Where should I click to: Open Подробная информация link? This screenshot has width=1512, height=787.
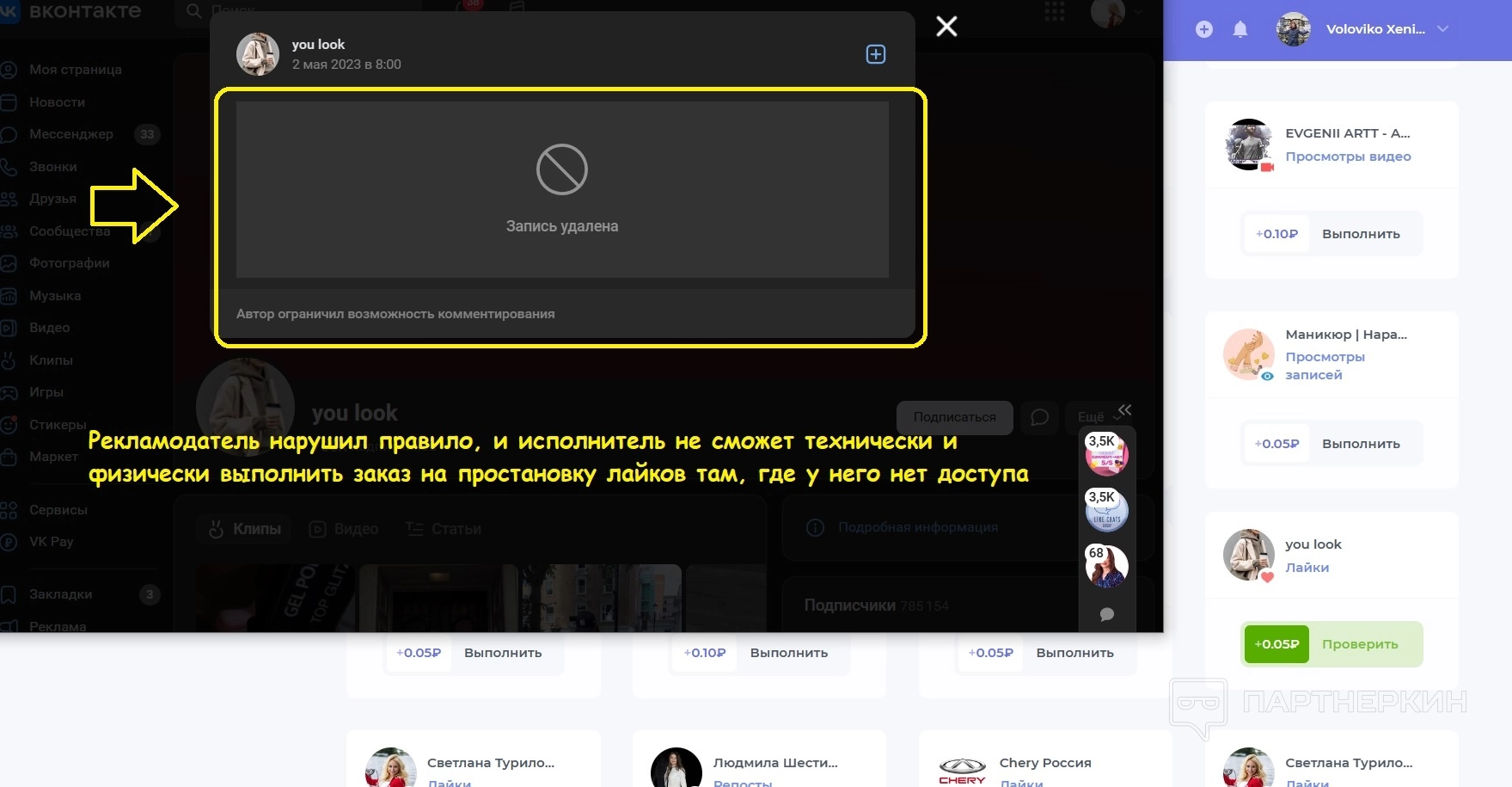coord(918,527)
